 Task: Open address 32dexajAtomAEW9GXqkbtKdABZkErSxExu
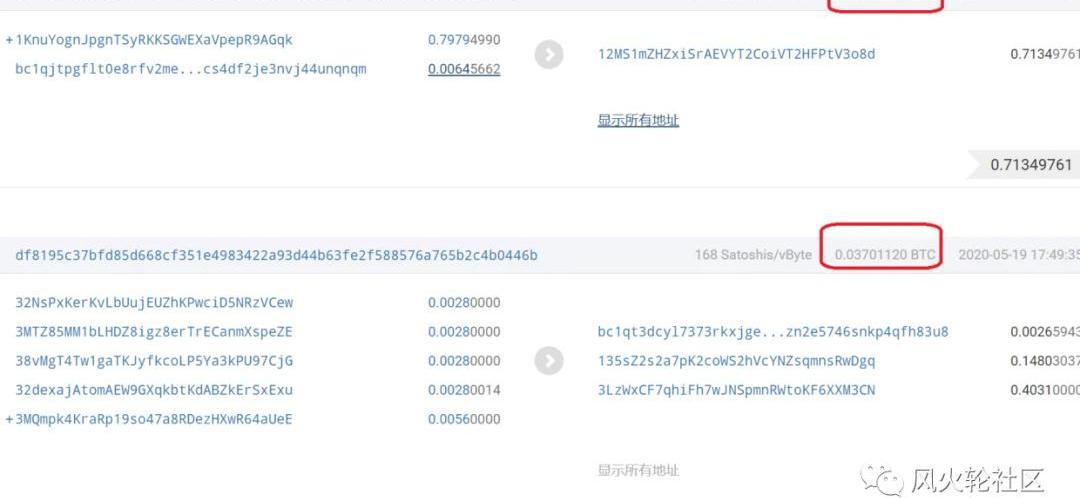pyautogui.click(x=154, y=390)
